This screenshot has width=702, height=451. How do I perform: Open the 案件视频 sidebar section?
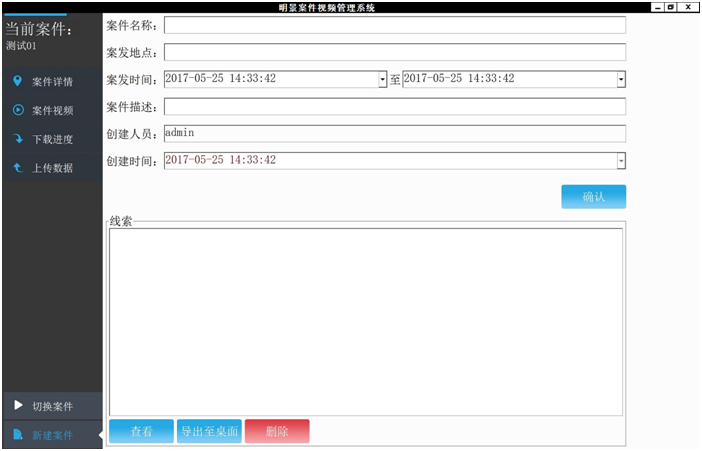[x=52, y=110]
